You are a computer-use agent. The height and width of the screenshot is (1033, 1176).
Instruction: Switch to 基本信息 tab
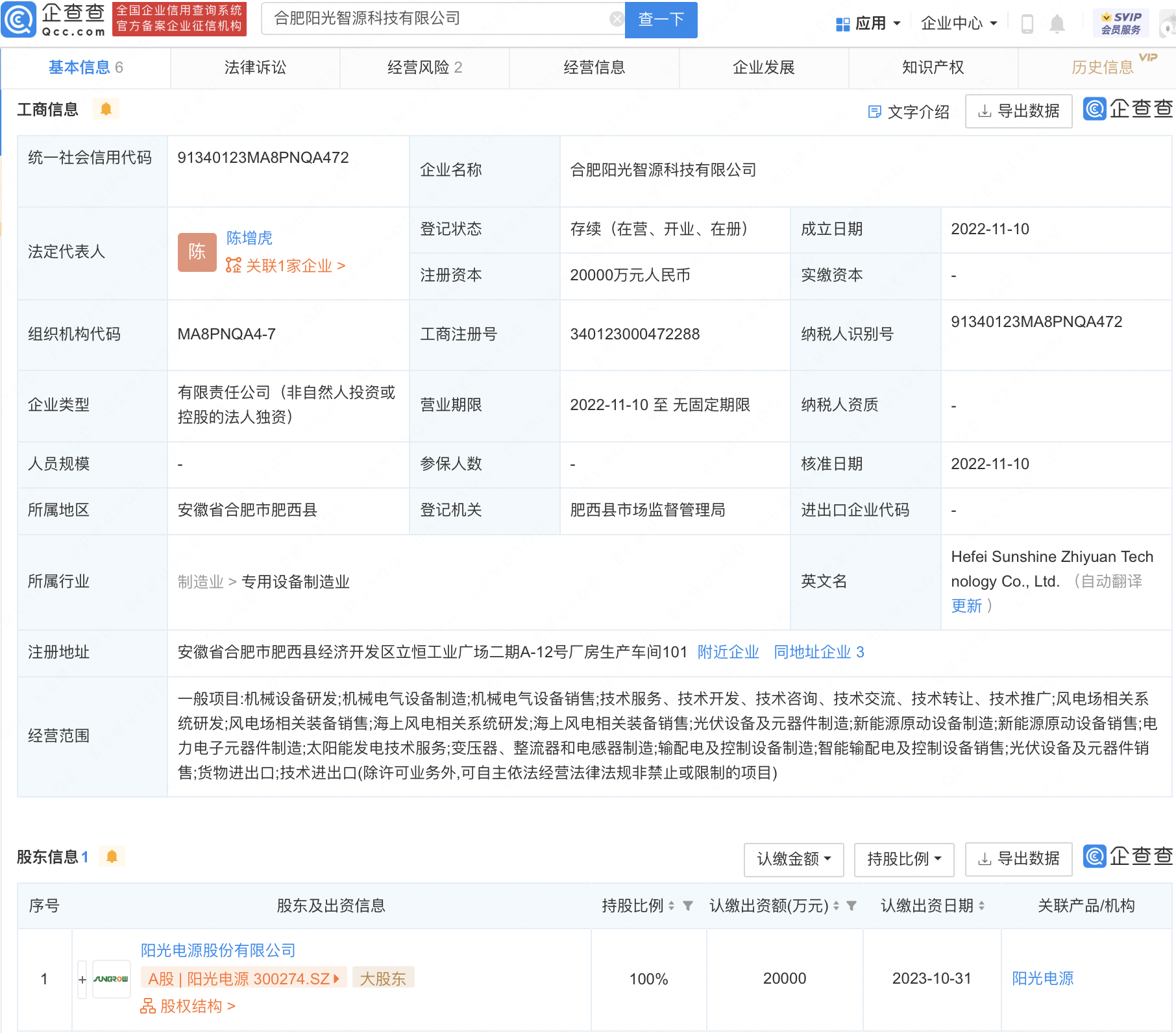(x=86, y=67)
